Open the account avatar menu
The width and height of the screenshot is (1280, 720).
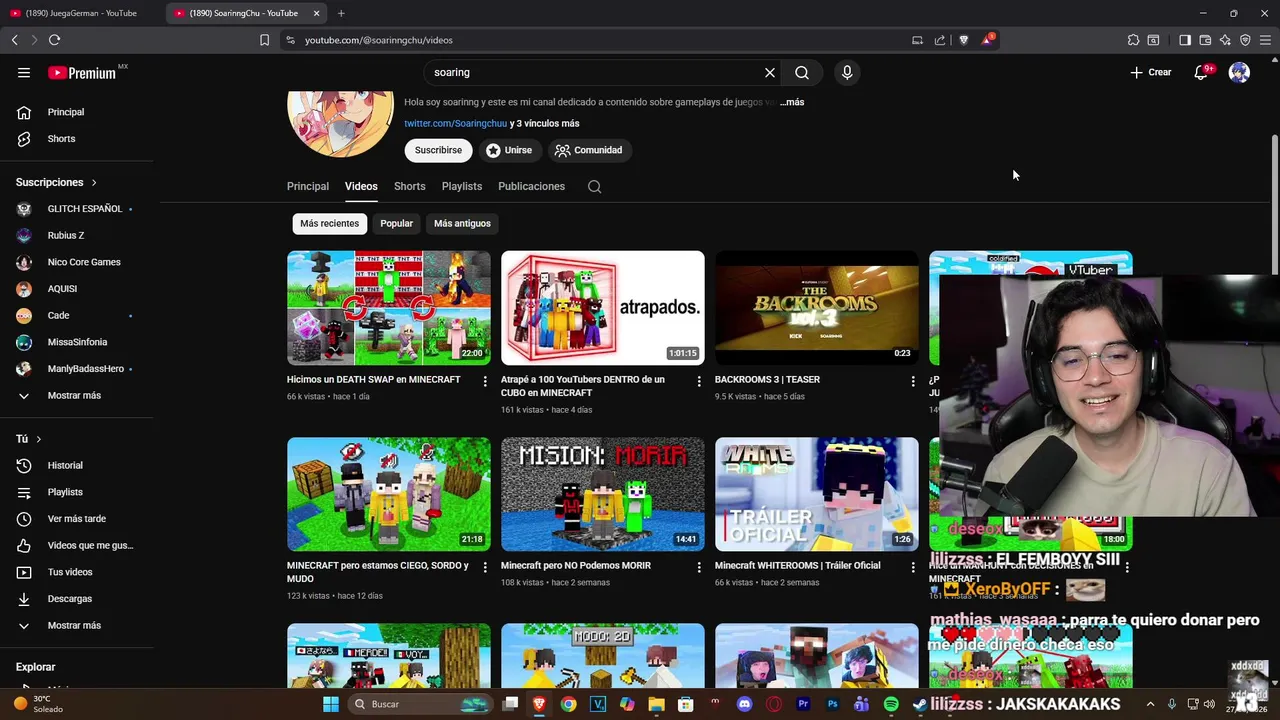1239,72
